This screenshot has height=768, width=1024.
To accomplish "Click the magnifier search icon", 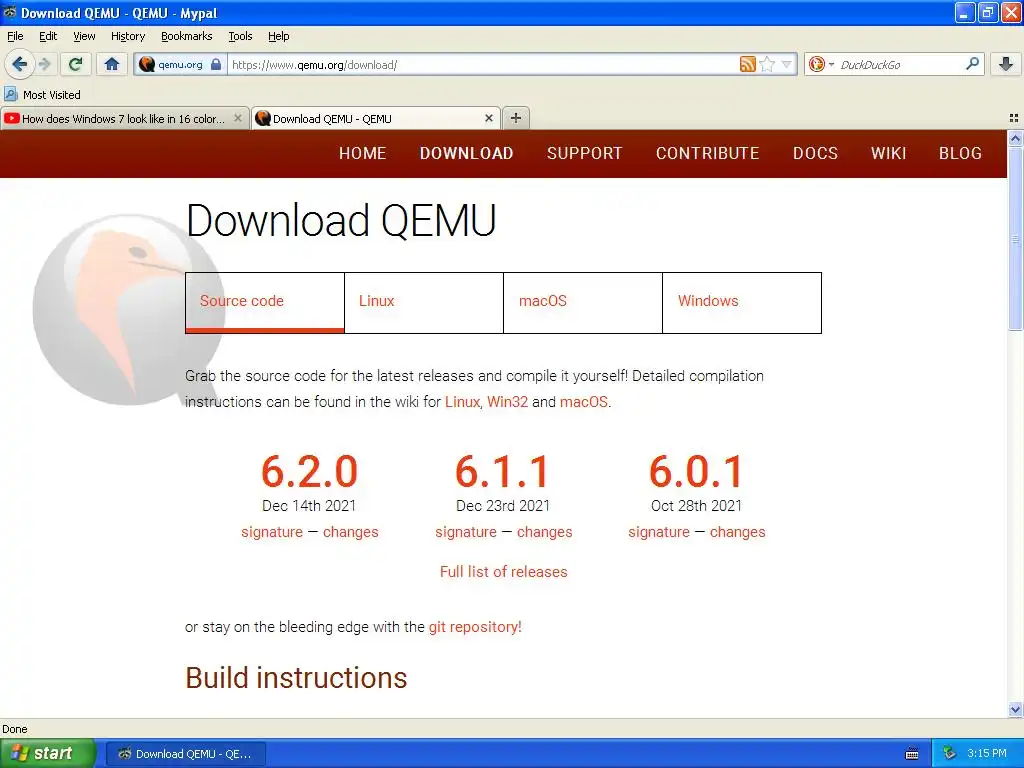I will (972, 64).
